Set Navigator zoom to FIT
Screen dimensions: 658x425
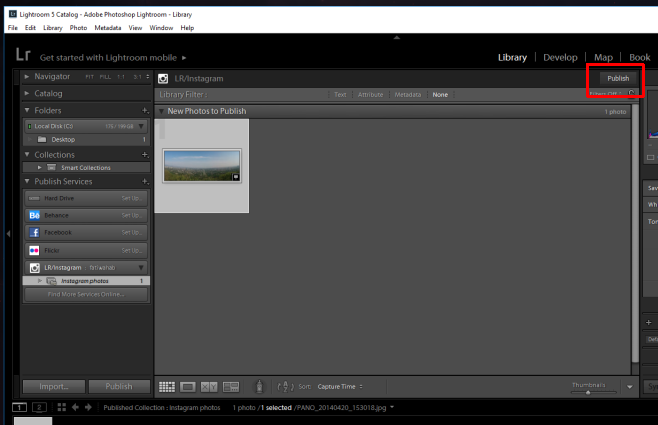point(89,77)
